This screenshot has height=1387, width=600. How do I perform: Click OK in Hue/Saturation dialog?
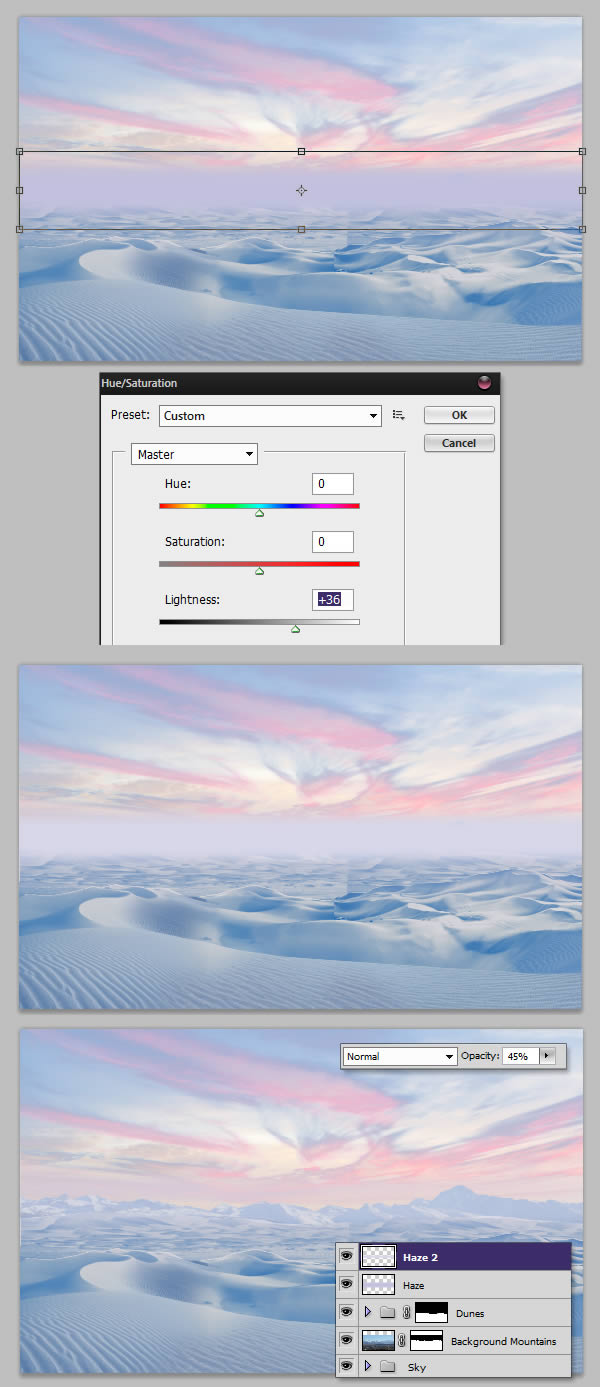[459, 415]
